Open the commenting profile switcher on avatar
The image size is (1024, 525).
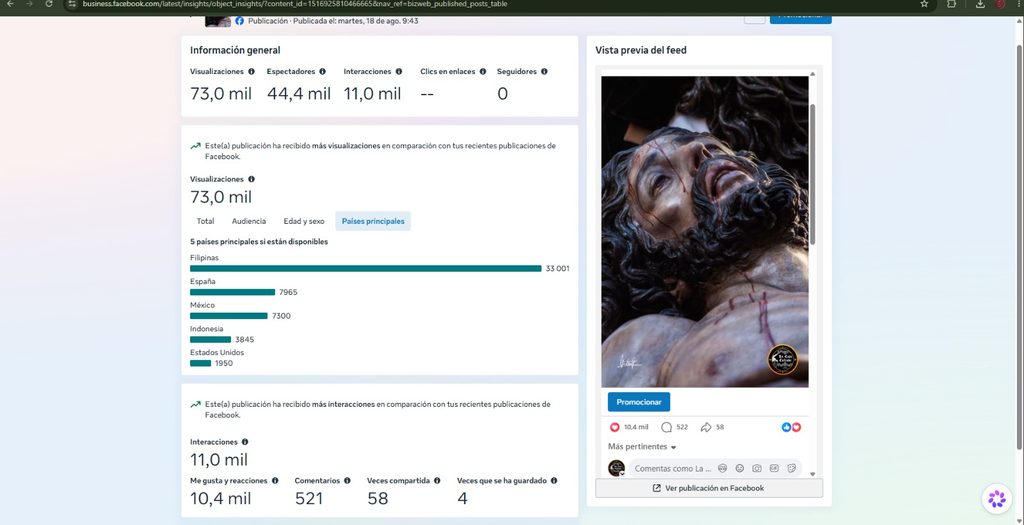[622, 474]
